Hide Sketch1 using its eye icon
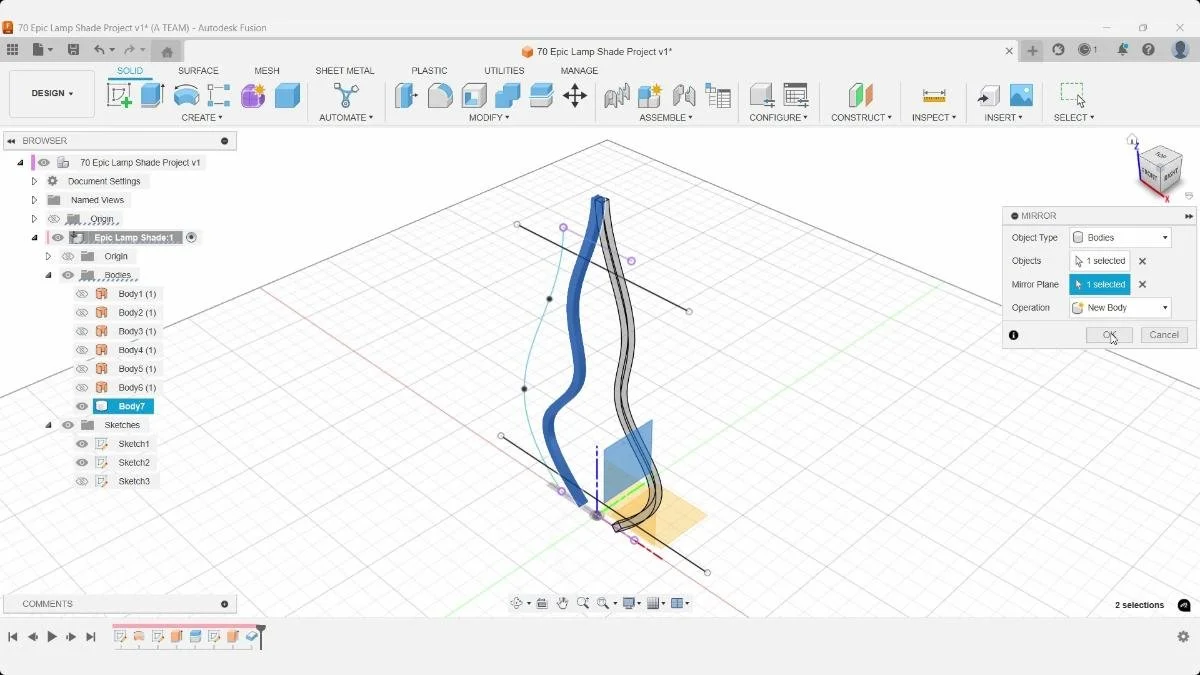Viewport: 1200px width, 675px height. click(x=82, y=444)
